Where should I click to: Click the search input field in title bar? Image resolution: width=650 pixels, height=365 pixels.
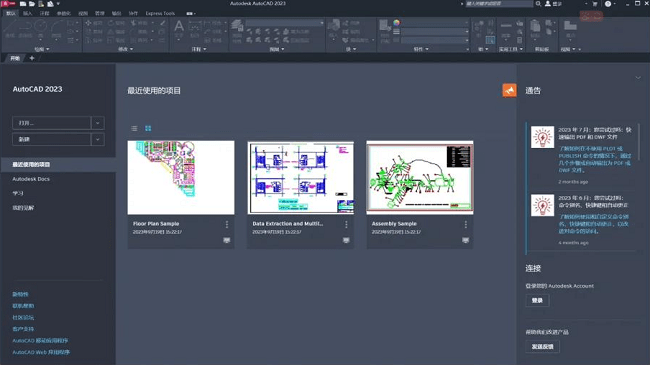[x=499, y=4]
